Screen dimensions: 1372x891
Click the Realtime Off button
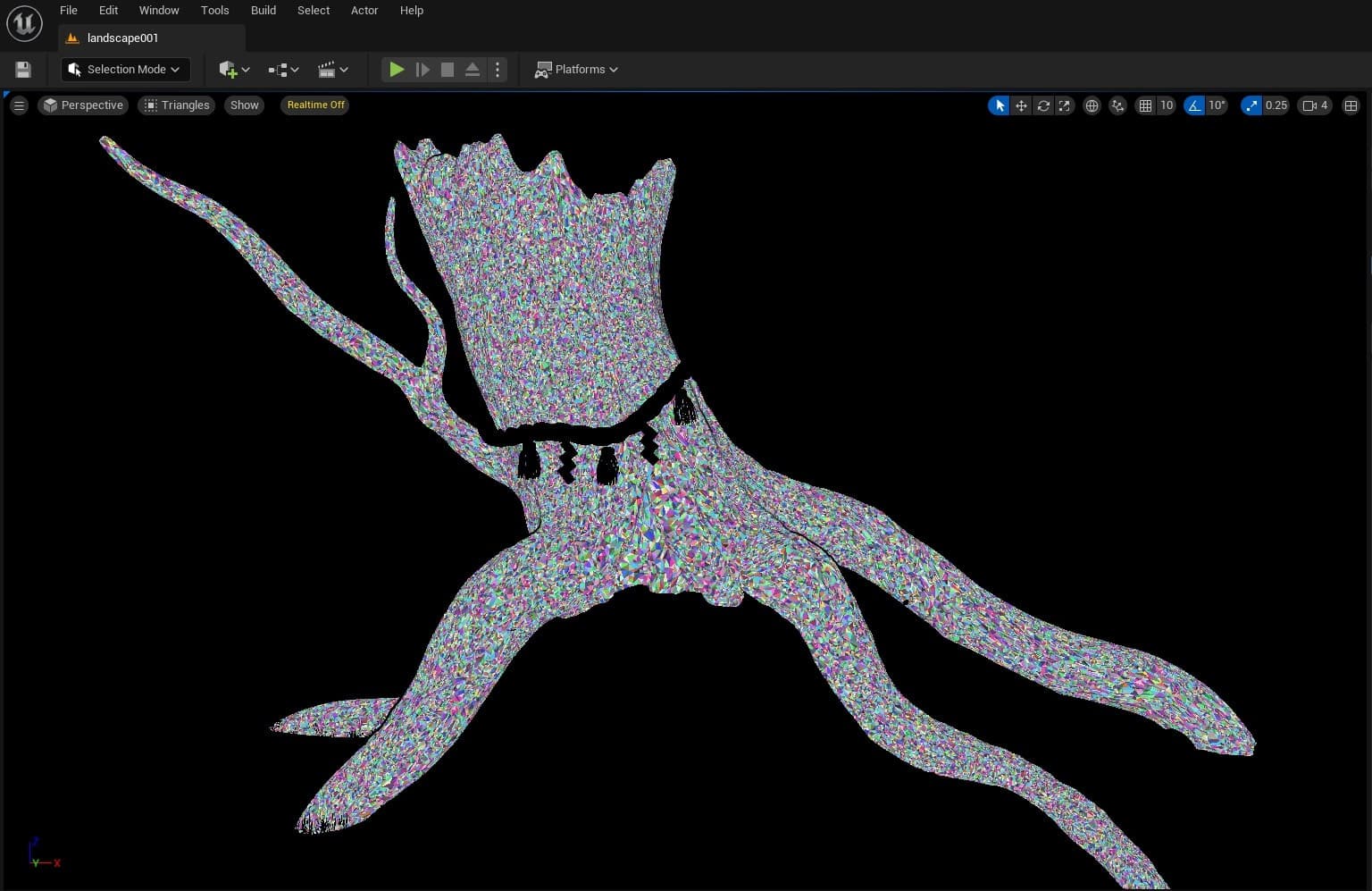tap(315, 105)
